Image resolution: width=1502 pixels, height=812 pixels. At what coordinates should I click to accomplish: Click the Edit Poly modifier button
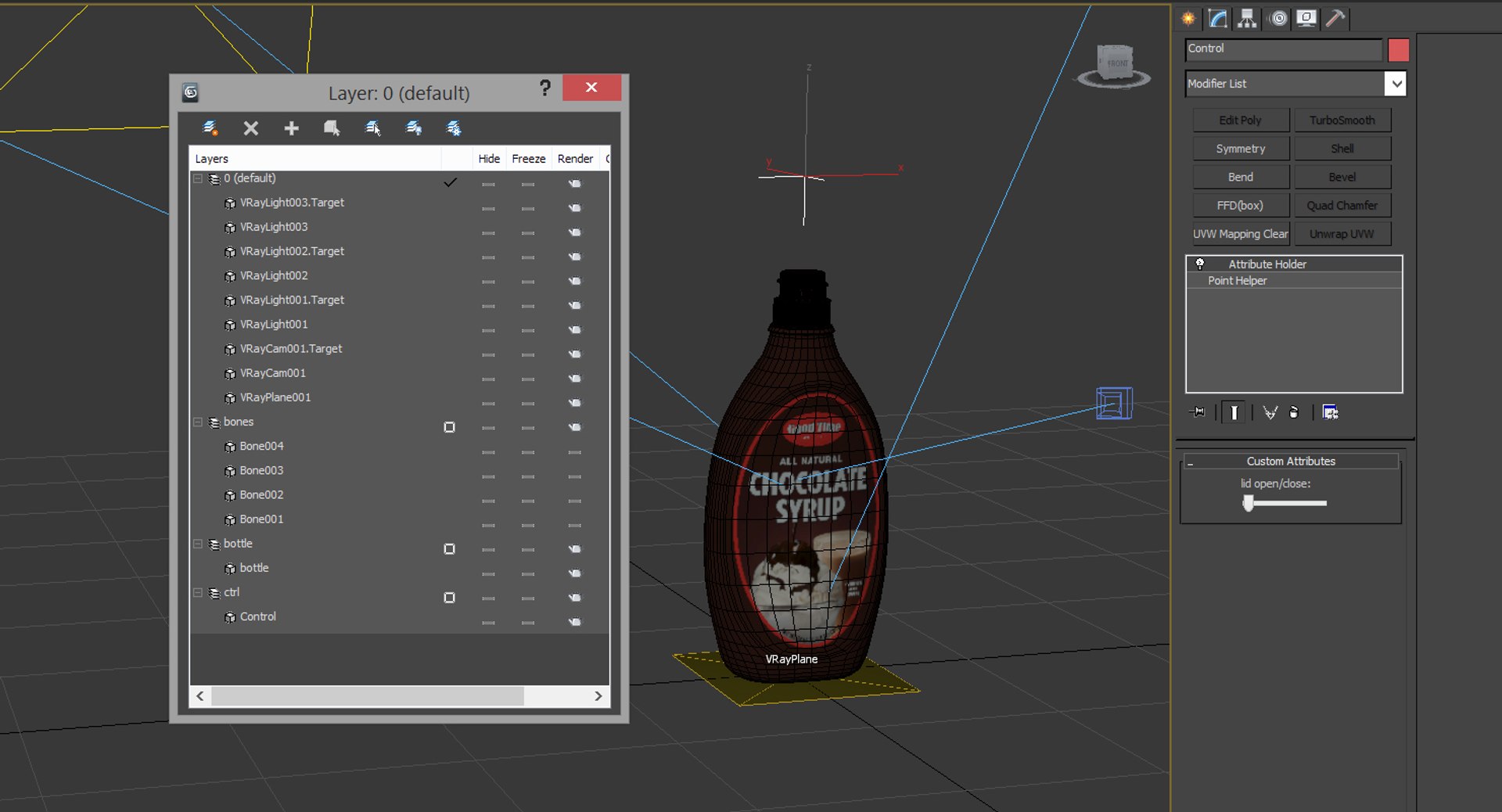[x=1241, y=120]
